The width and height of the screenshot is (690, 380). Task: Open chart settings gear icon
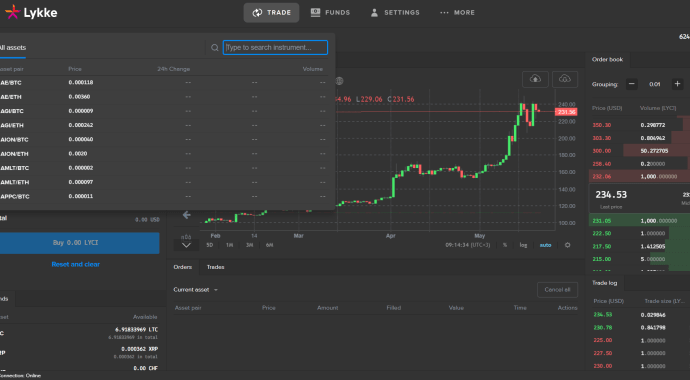[568, 245]
